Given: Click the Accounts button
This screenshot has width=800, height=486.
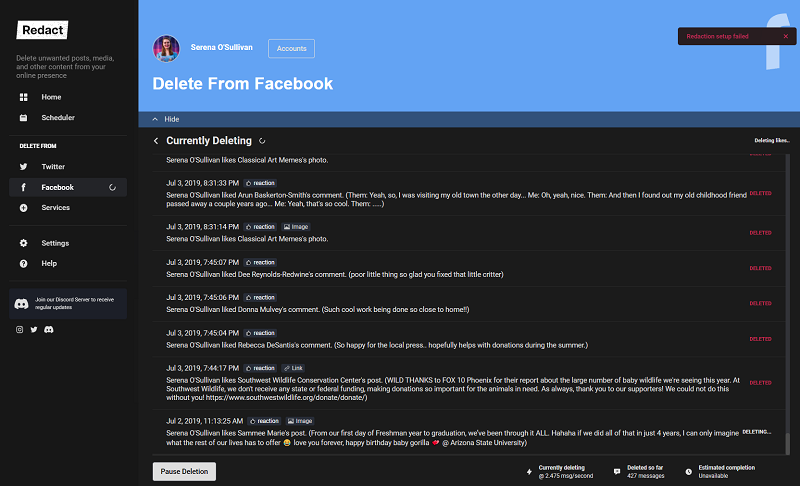Looking at the screenshot, I should 291,48.
